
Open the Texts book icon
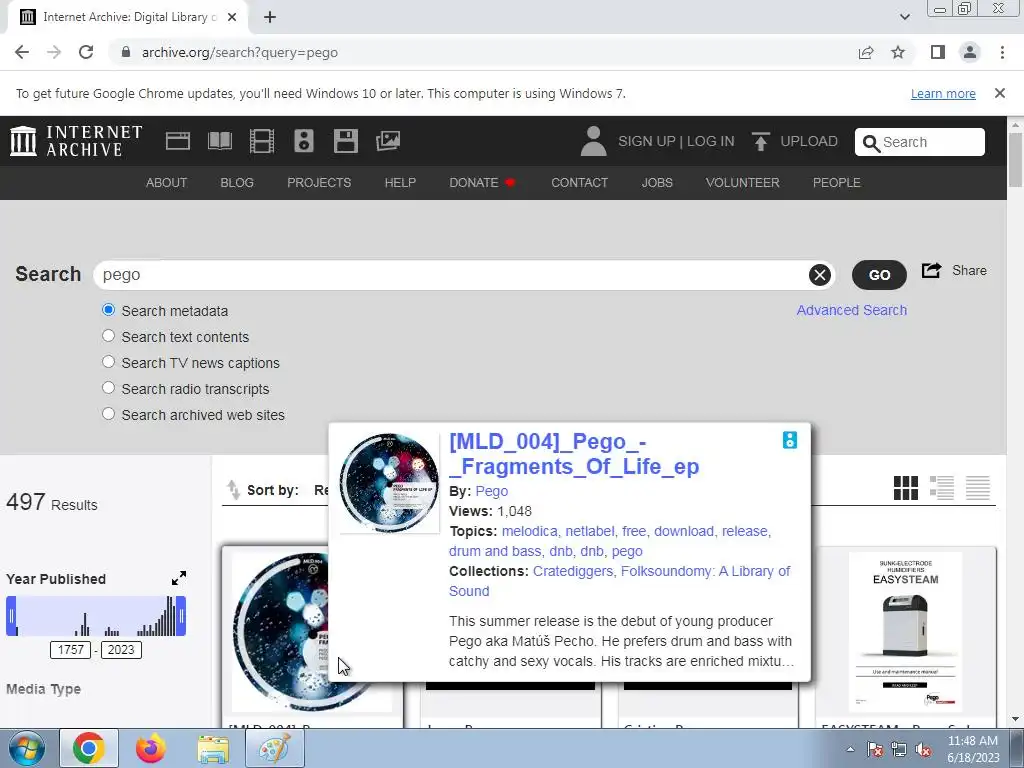point(219,141)
